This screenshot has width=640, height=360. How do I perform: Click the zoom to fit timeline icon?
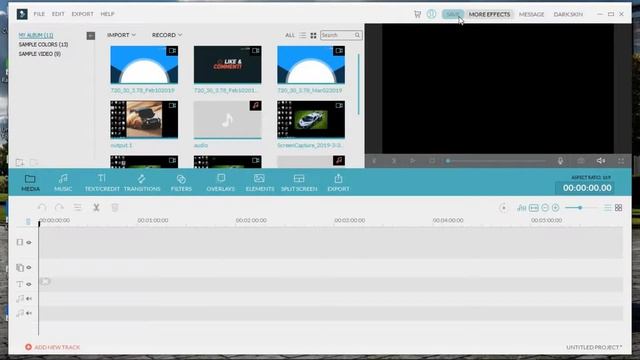(534, 208)
